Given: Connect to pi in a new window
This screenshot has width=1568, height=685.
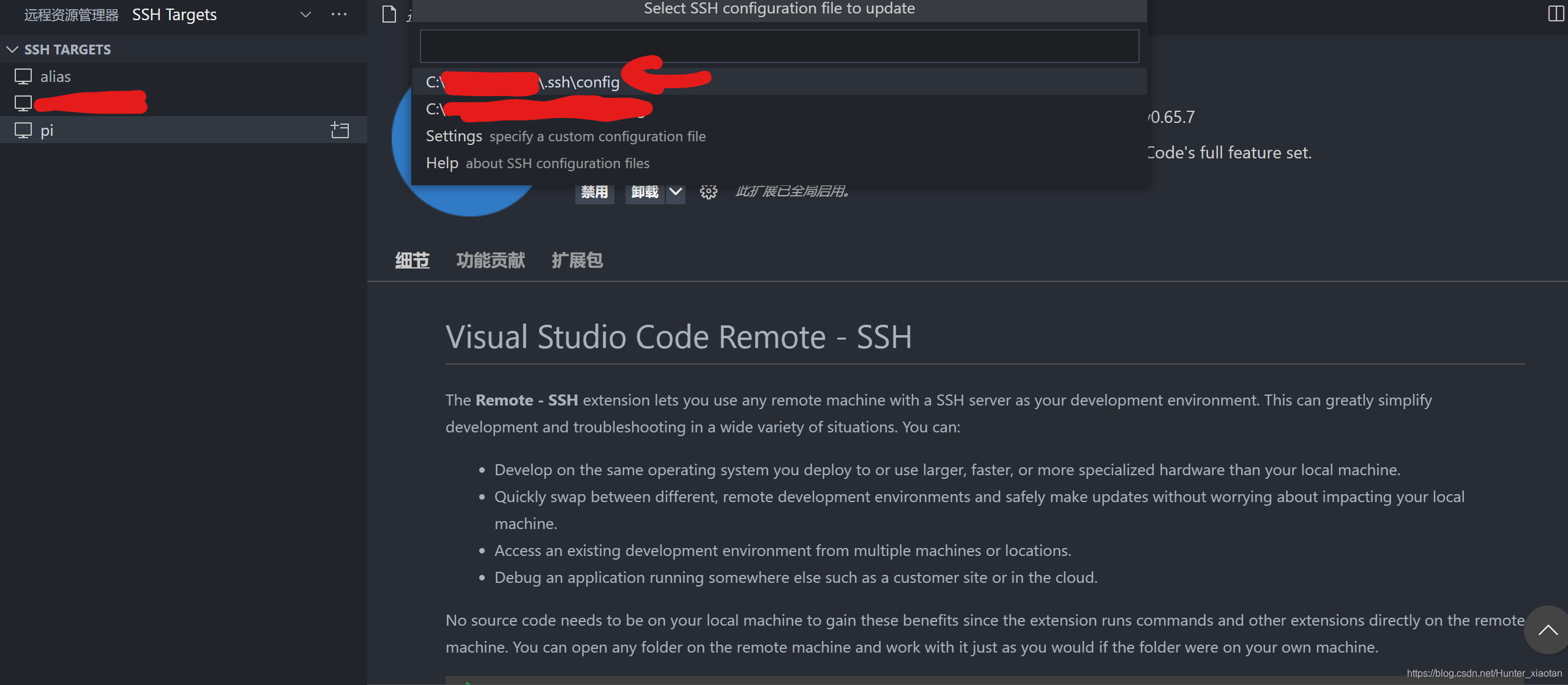Looking at the screenshot, I should pos(340,130).
